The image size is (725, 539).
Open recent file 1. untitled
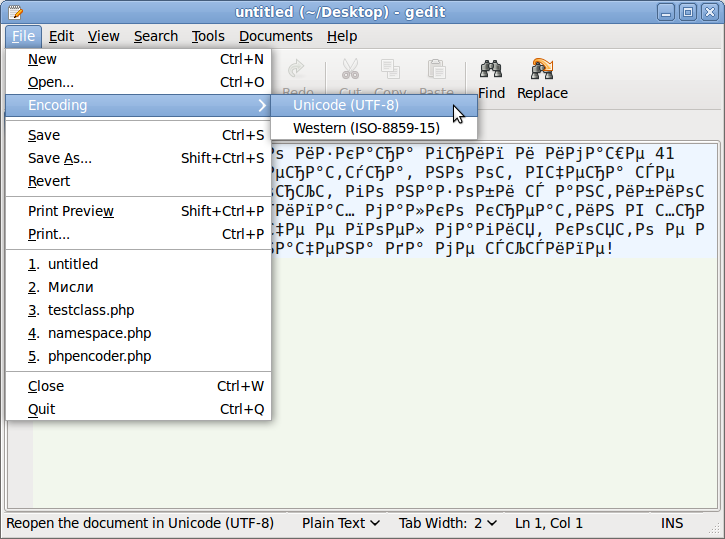pyautogui.click(x=138, y=264)
